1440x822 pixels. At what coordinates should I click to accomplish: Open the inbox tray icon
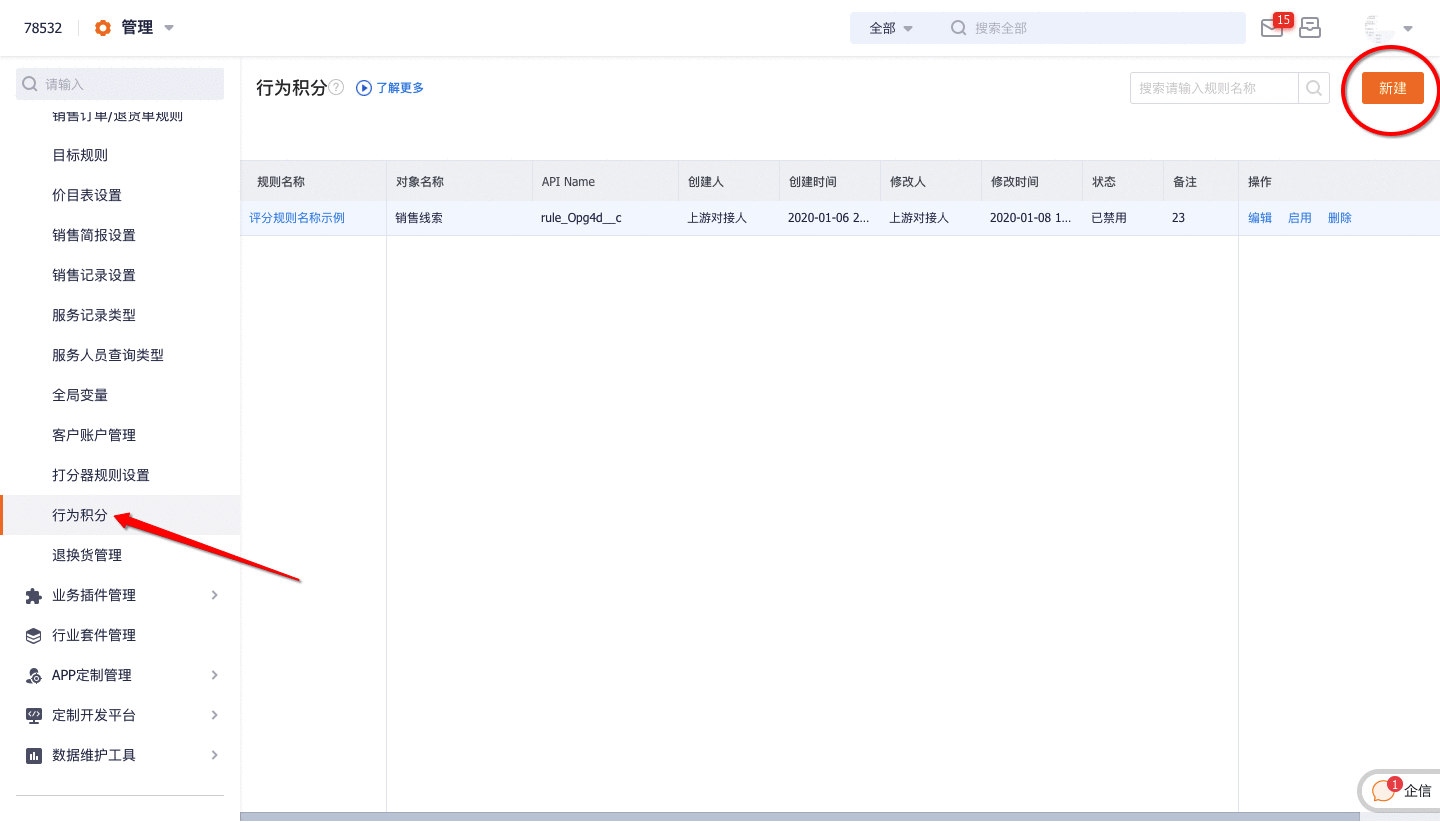pos(1310,28)
